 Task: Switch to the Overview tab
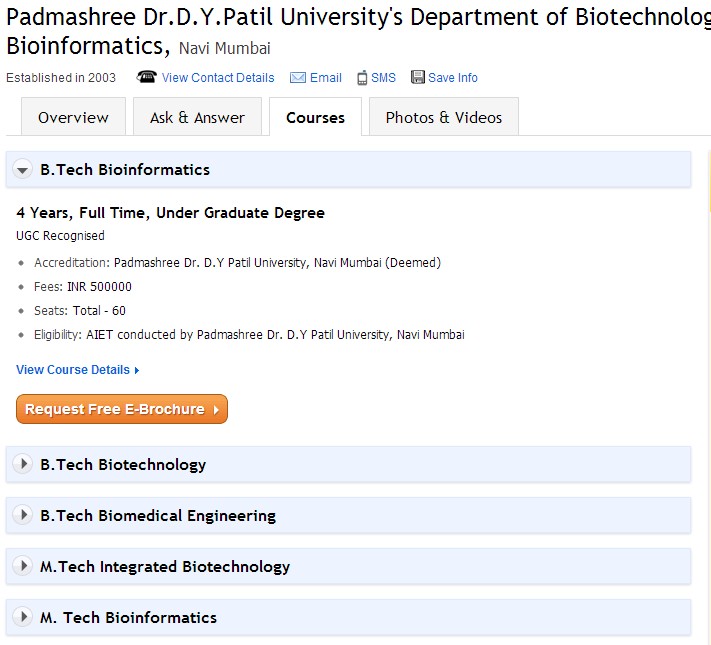click(x=73, y=117)
